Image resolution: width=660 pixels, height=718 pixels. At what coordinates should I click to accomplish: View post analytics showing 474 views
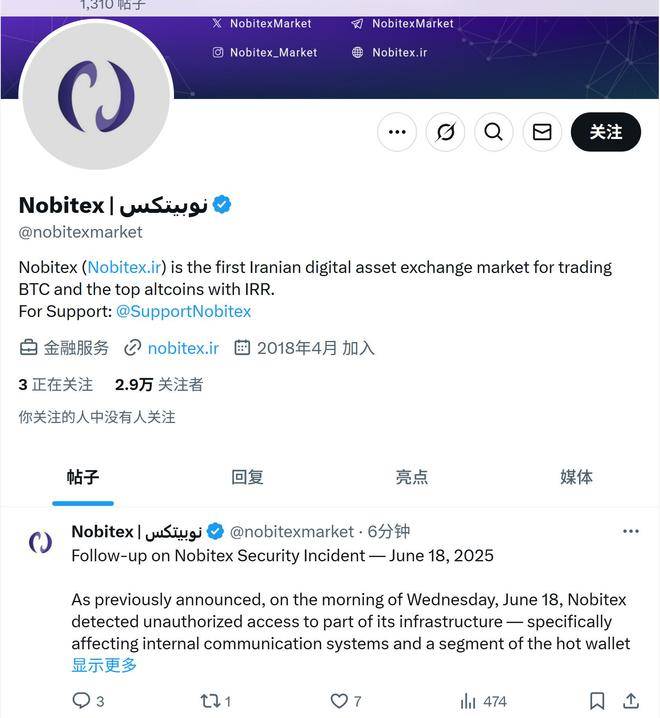click(x=483, y=701)
